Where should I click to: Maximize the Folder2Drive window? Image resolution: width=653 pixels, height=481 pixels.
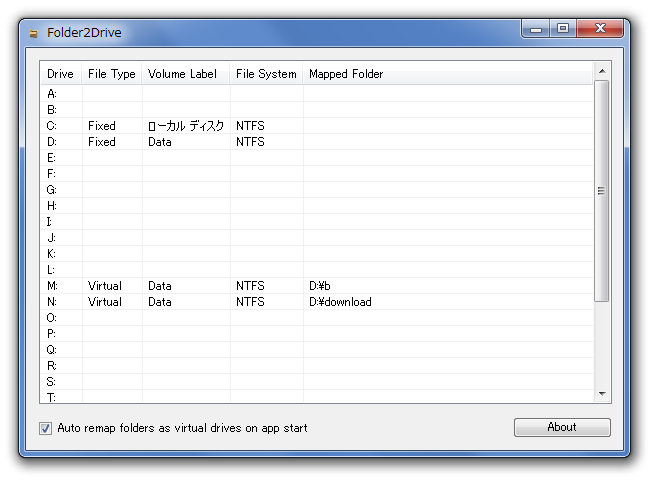[563, 28]
